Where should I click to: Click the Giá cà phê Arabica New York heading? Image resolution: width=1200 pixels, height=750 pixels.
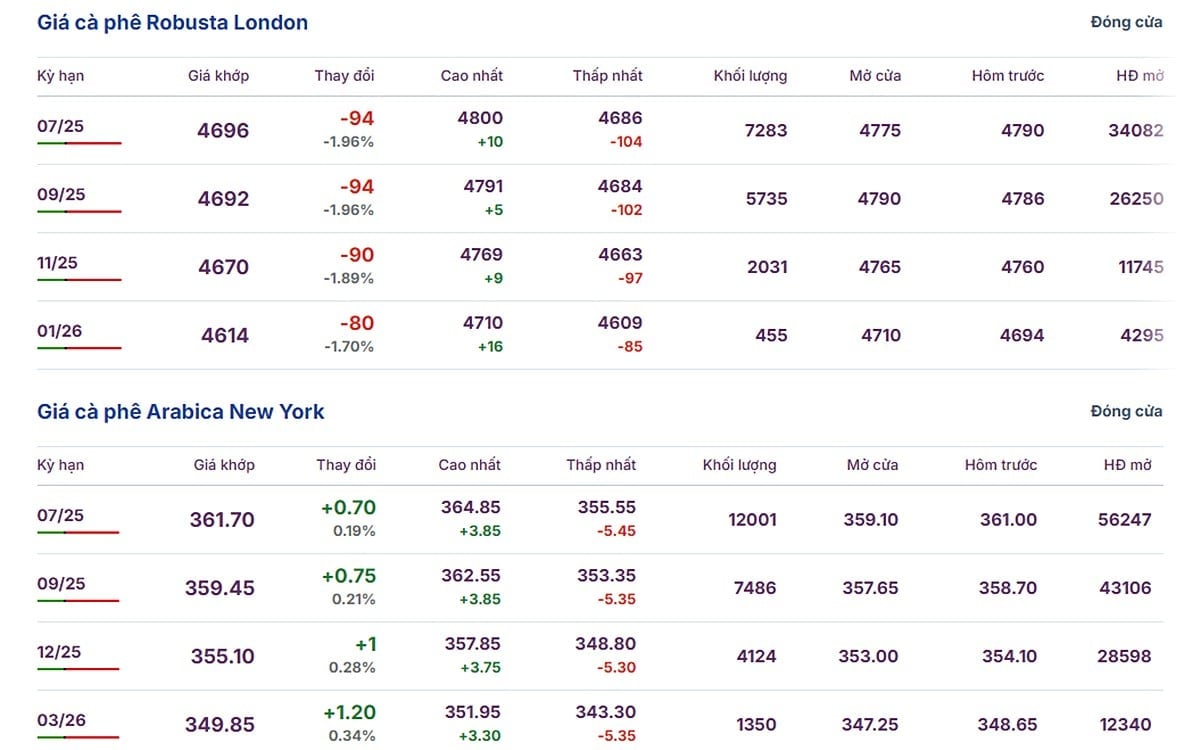(x=181, y=411)
